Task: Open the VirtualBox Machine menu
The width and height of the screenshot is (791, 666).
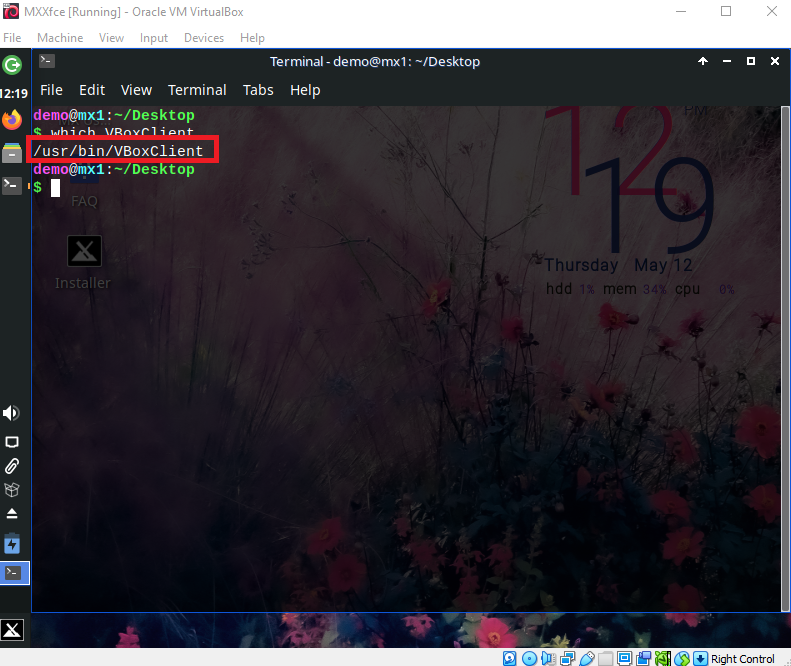Action: click(60, 38)
